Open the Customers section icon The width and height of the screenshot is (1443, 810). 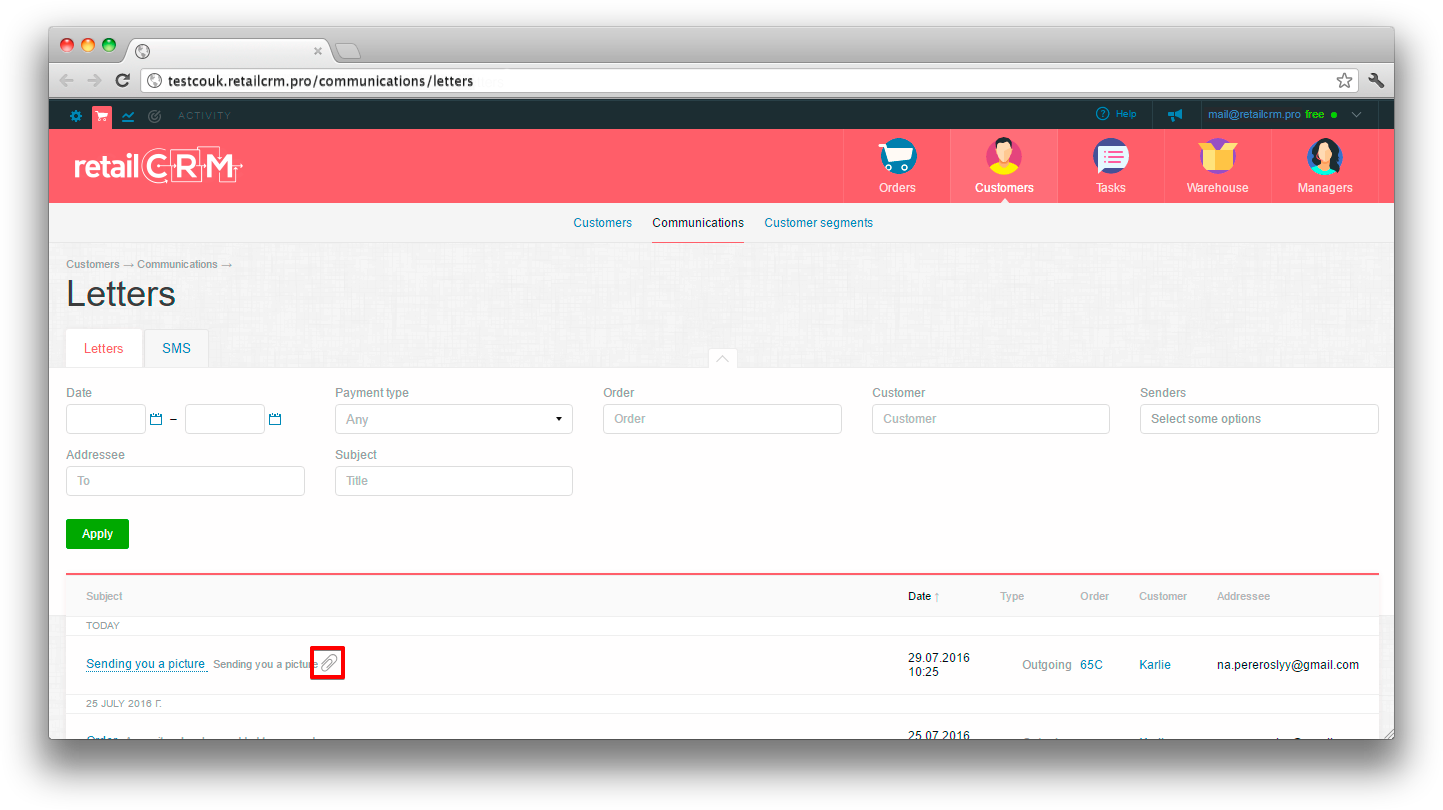click(x=1004, y=156)
